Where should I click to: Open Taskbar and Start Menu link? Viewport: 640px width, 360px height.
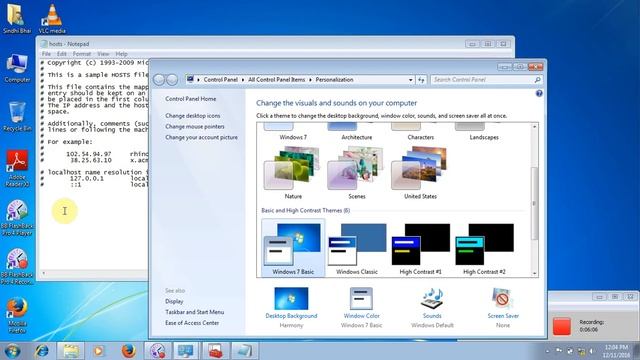coord(194,312)
